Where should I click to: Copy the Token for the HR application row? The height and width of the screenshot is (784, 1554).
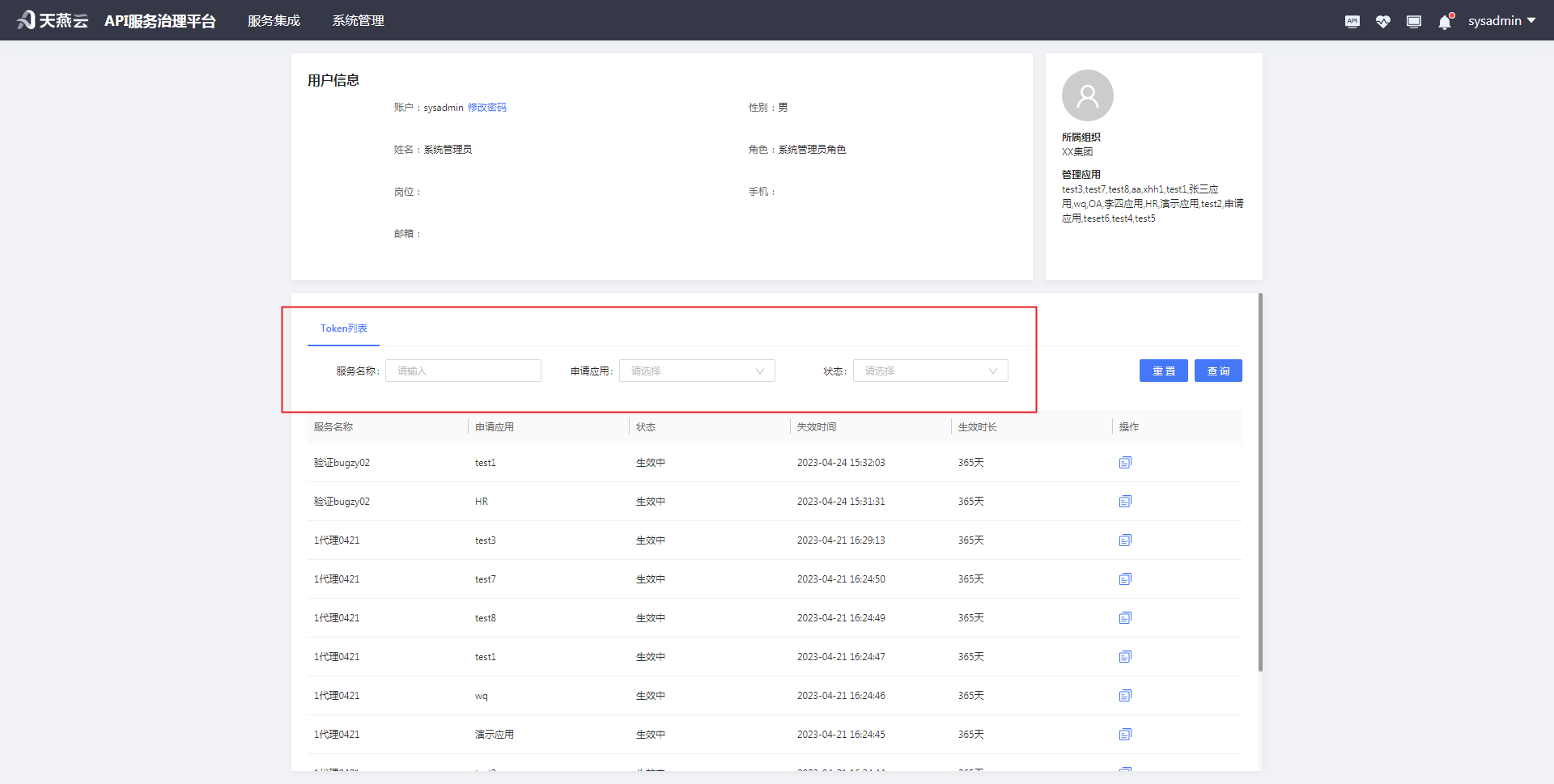coord(1125,501)
